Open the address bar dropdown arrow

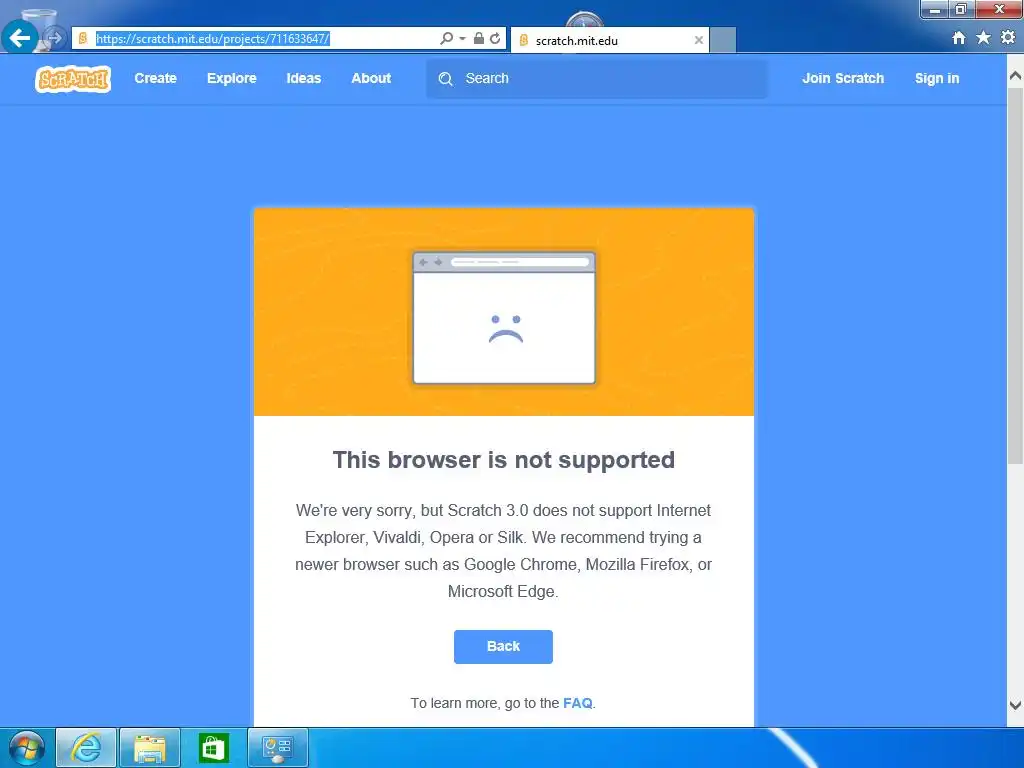[462, 39]
